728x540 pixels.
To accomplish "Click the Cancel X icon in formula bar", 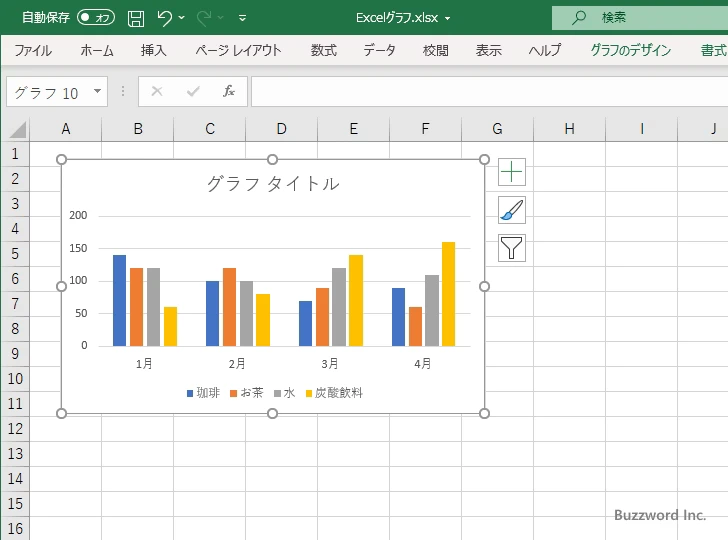I will pos(157,91).
